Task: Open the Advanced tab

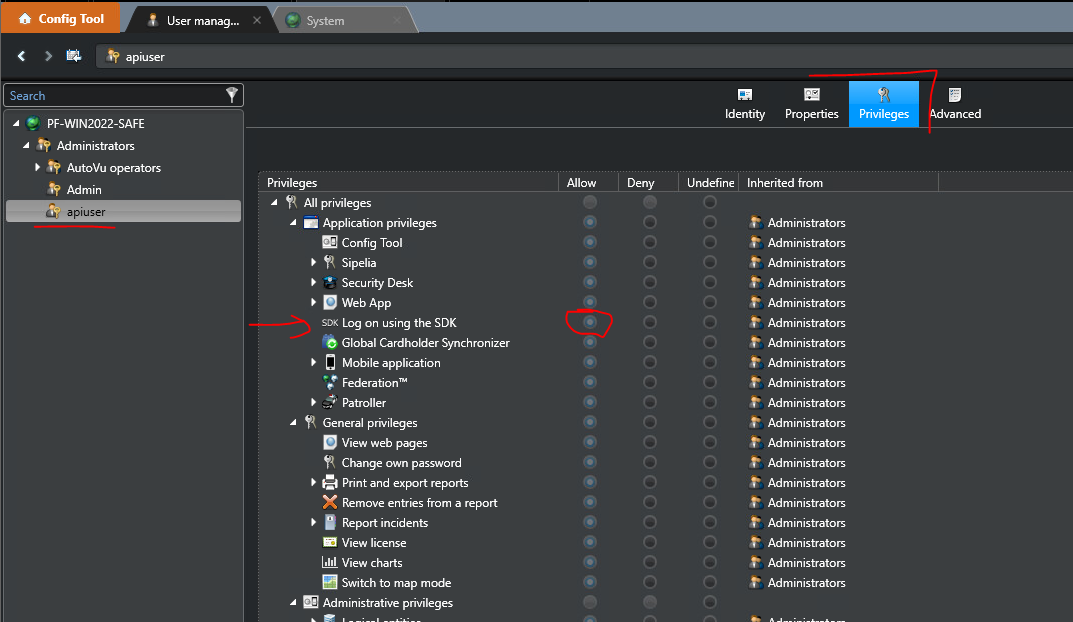Action: (955, 104)
